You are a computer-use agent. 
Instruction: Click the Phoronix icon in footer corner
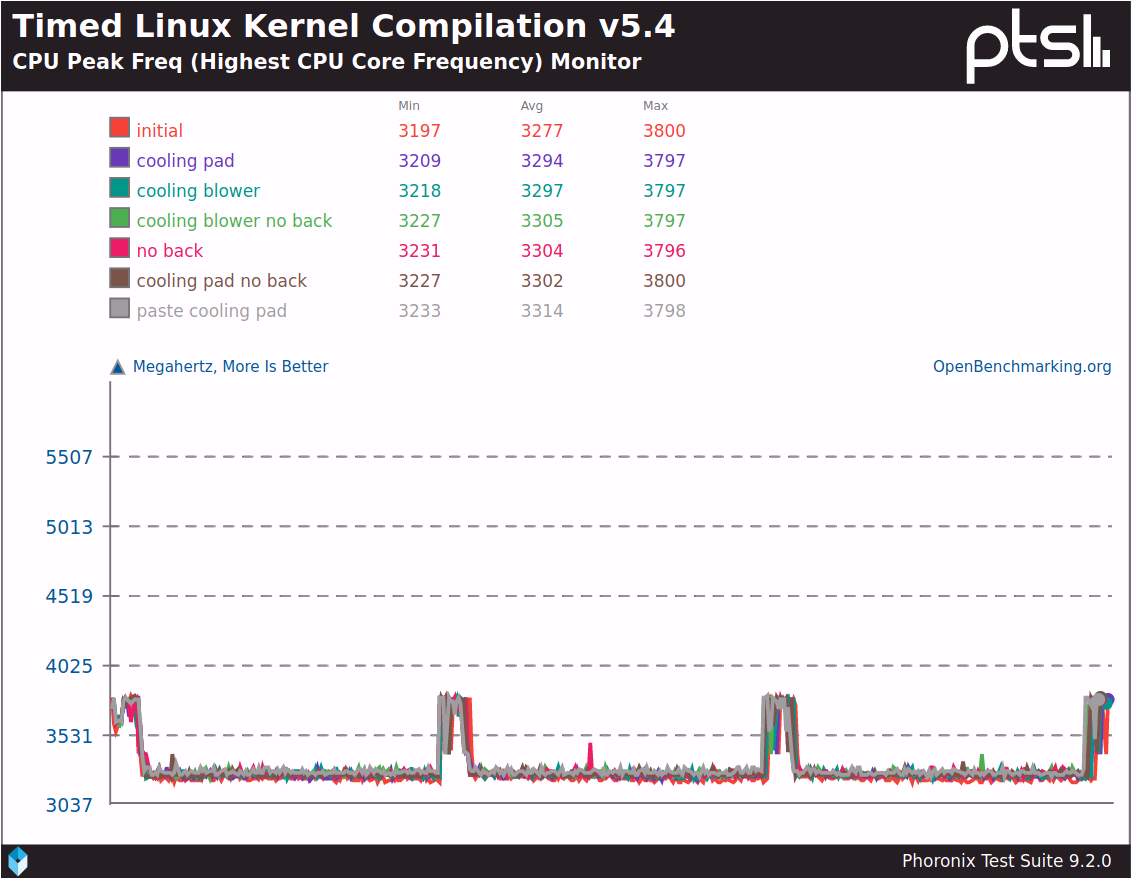point(18,860)
